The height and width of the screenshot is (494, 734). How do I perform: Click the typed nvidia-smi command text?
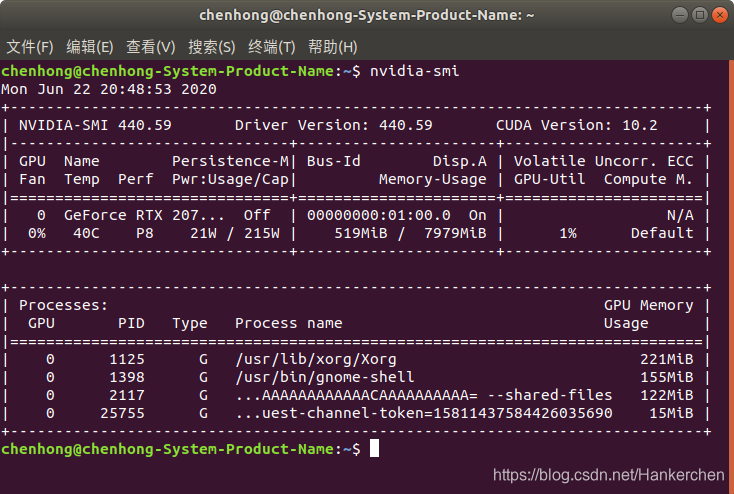point(414,71)
